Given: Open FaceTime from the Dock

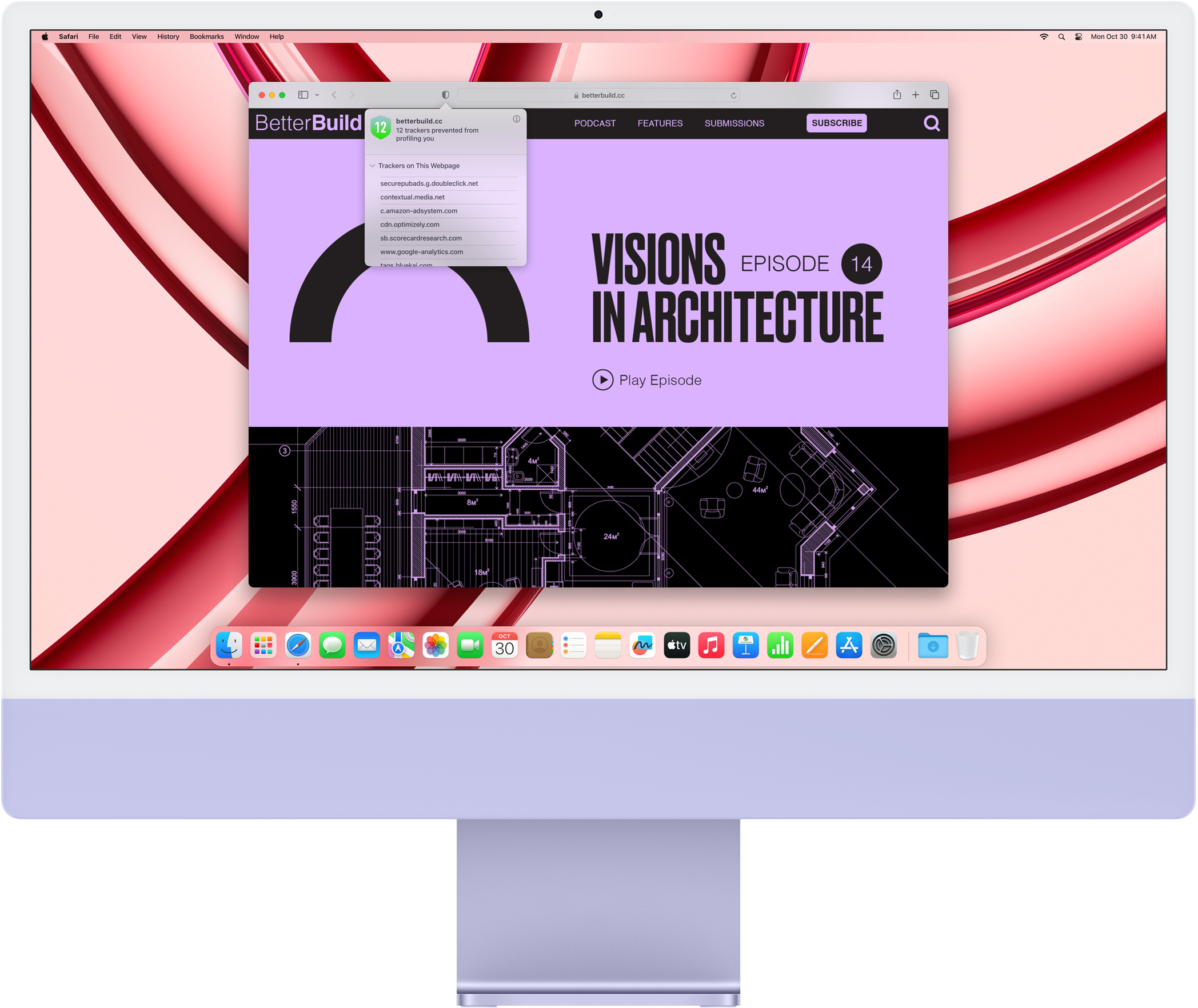Looking at the screenshot, I should (x=470, y=646).
